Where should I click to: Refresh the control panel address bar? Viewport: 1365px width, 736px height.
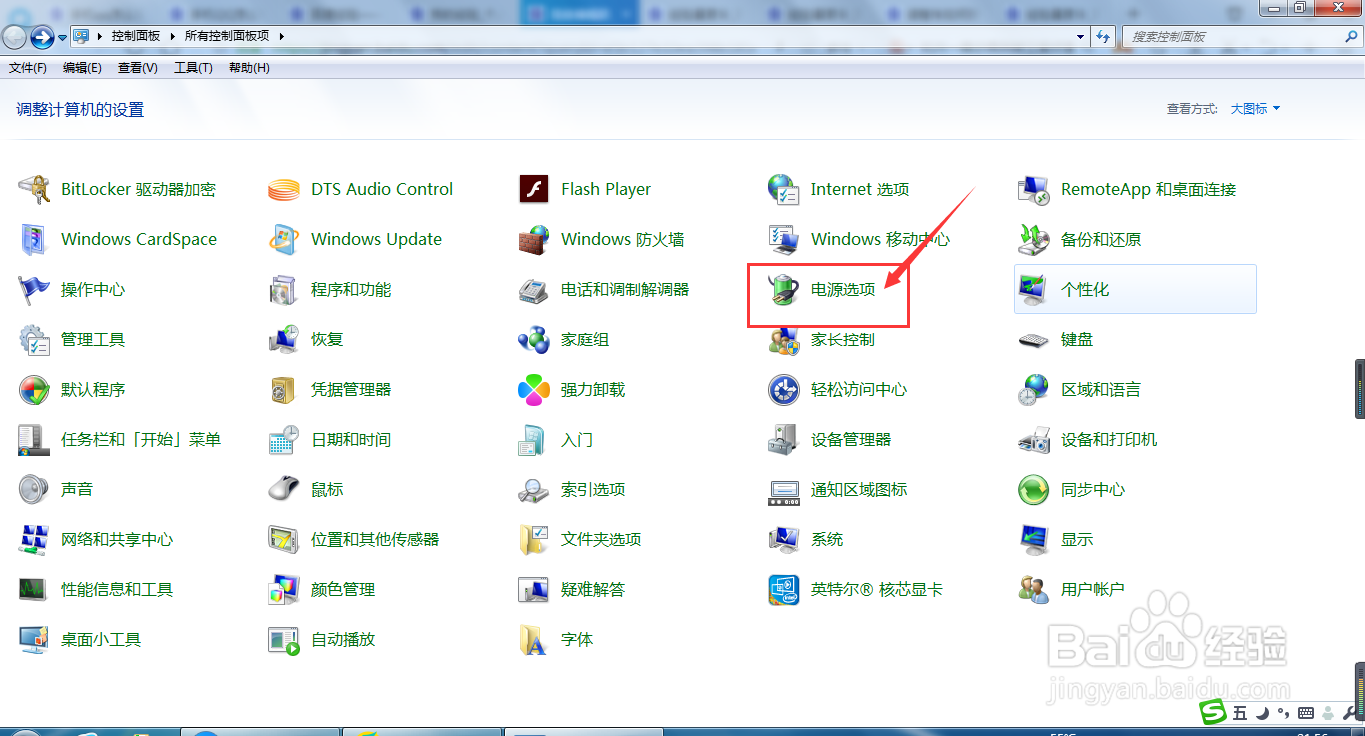click(1104, 36)
